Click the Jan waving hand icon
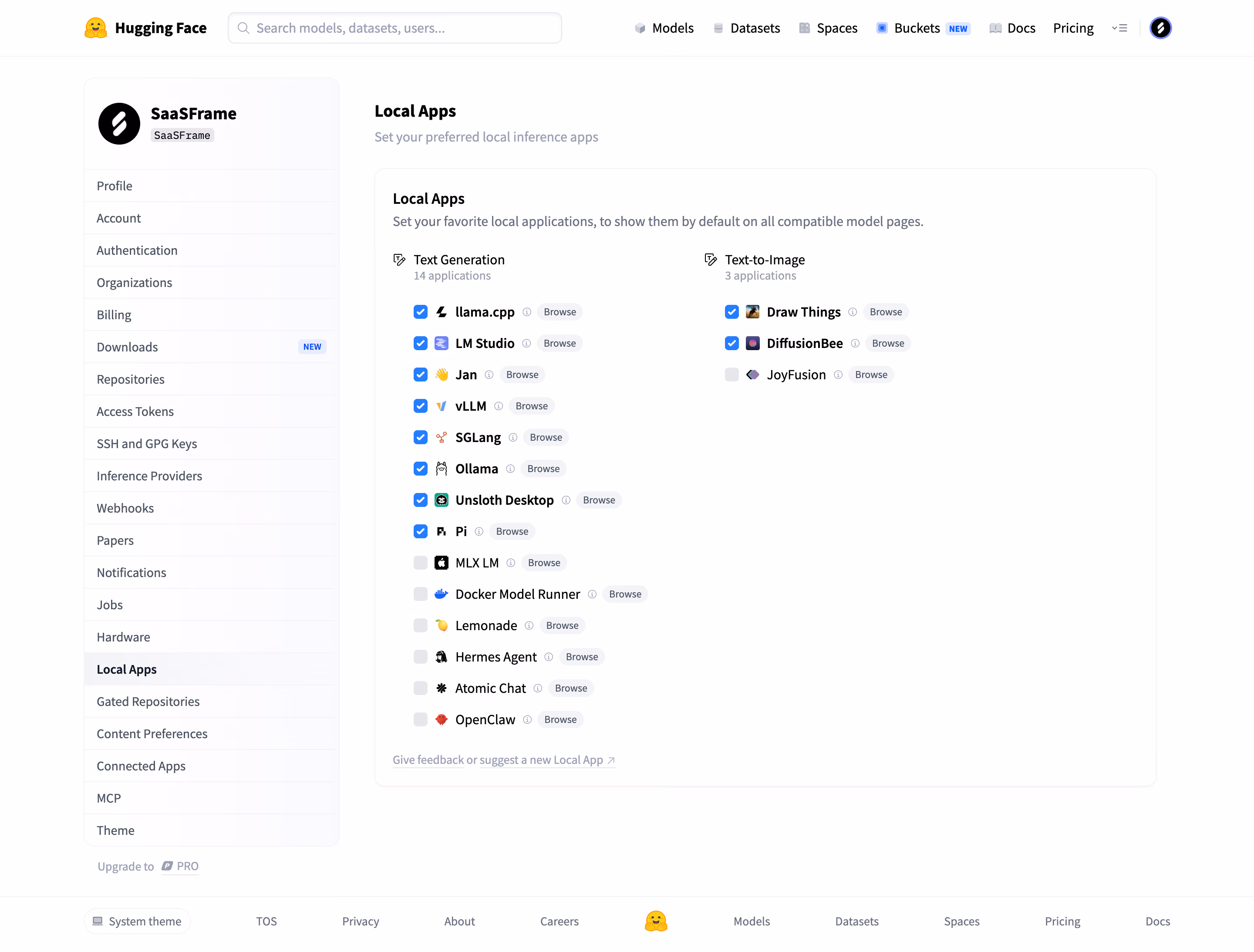1254x952 pixels. 441,375
